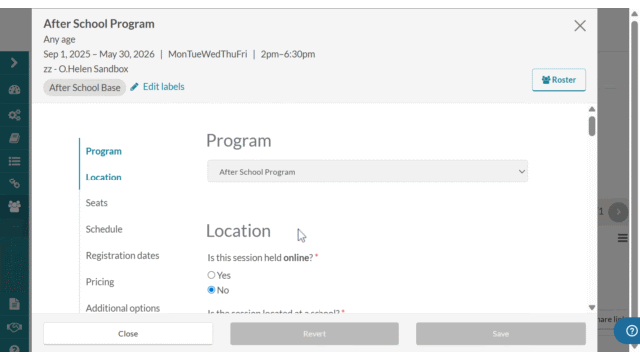Click the link chain icon in sidebar

[14, 184]
